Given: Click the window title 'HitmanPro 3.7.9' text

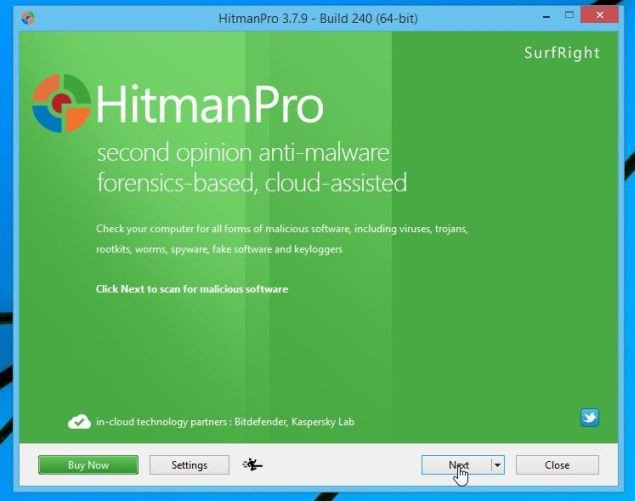Looking at the screenshot, I should (316, 17).
